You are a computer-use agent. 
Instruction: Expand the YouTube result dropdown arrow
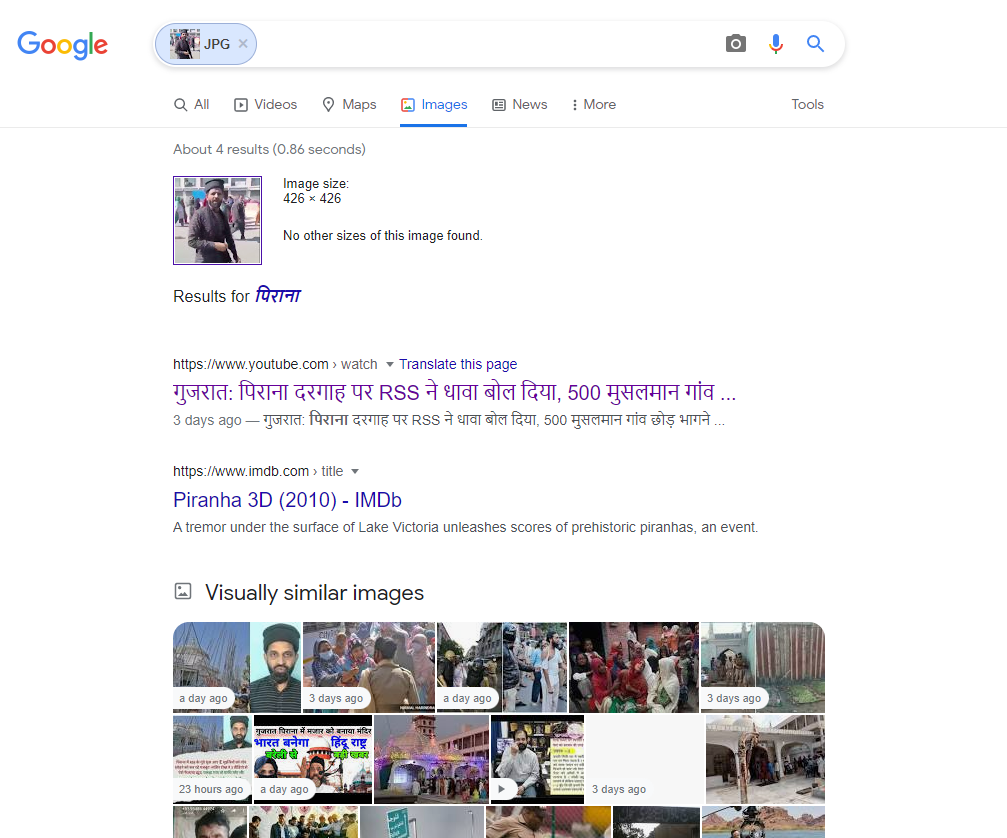[x=390, y=365]
